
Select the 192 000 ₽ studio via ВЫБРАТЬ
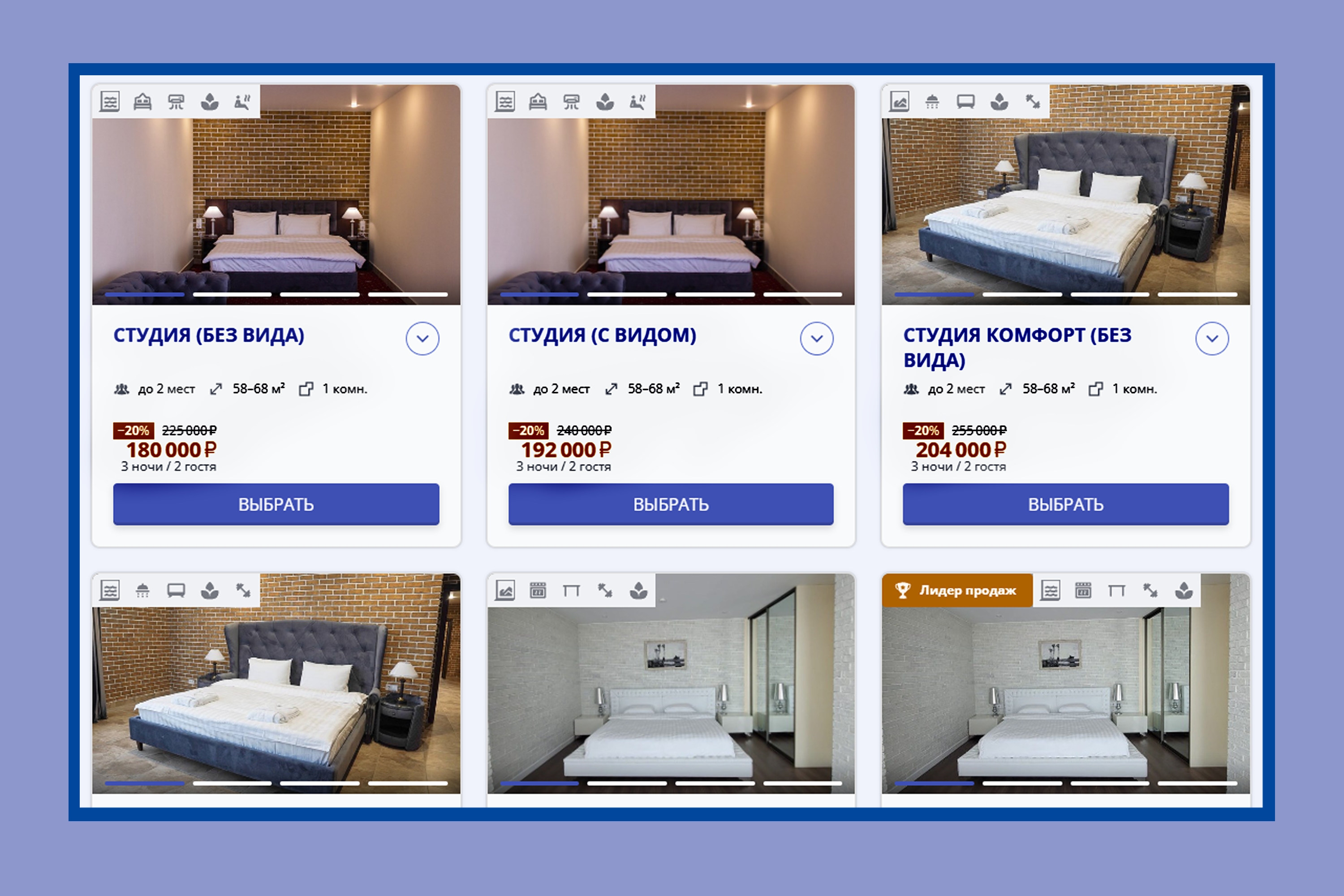pyautogui.click(x=671, y=504)
